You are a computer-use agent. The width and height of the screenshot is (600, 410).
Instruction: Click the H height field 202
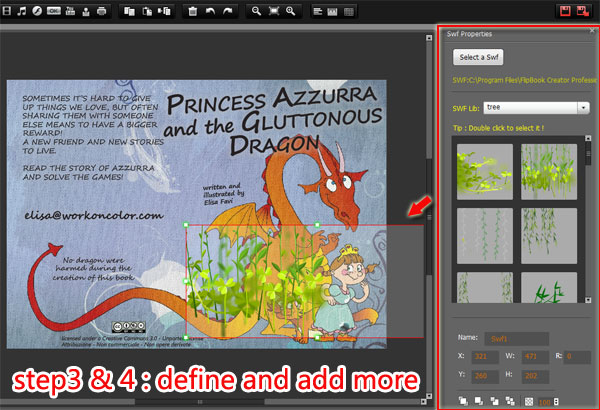click(x=535, y=376)
